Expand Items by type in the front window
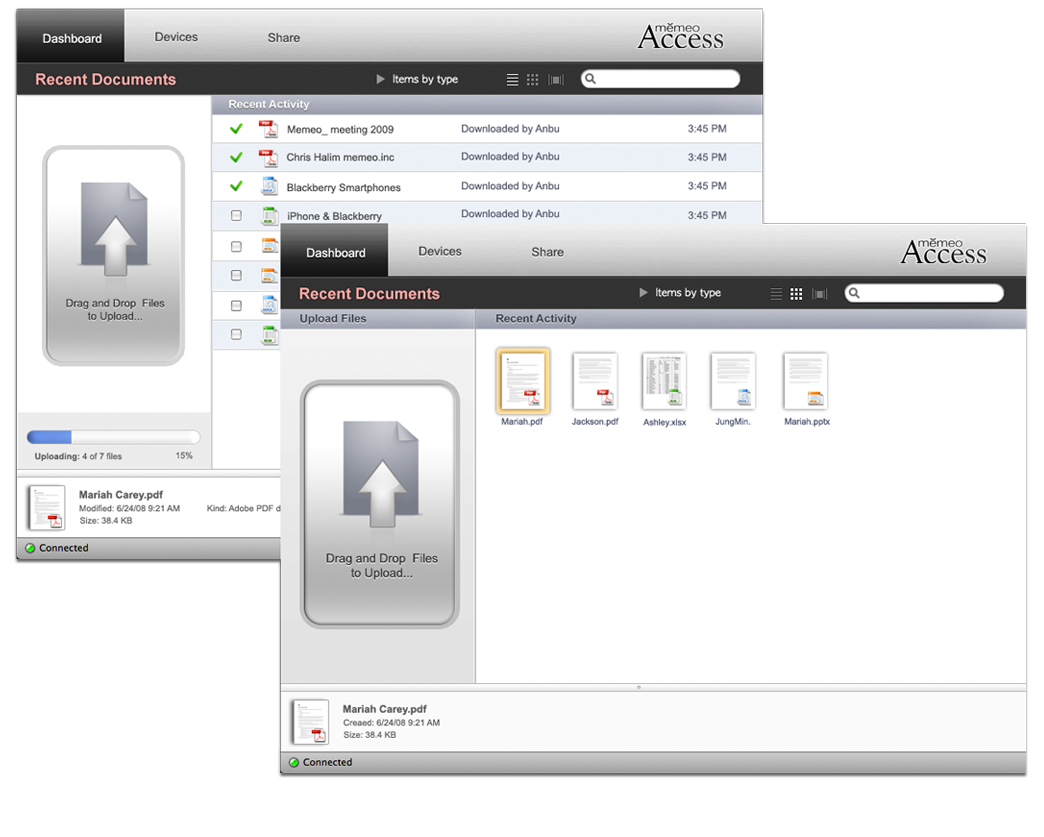Viewport: 1044px width, 837px height. 680,293
